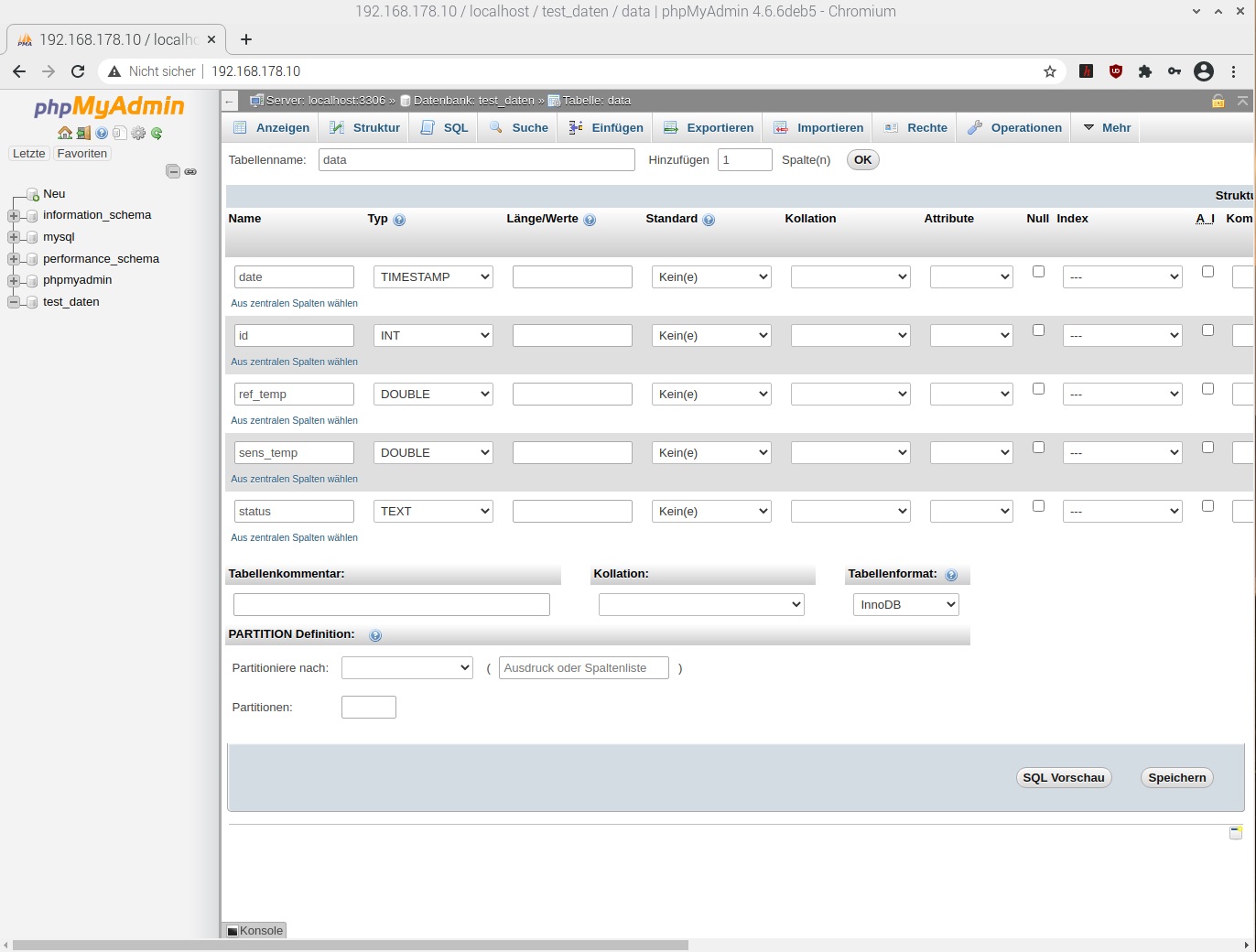Image resolution: width=1256 pixels, height=952 pixels.
Task: Click the help icon next to Typ header
Action: 399,220
